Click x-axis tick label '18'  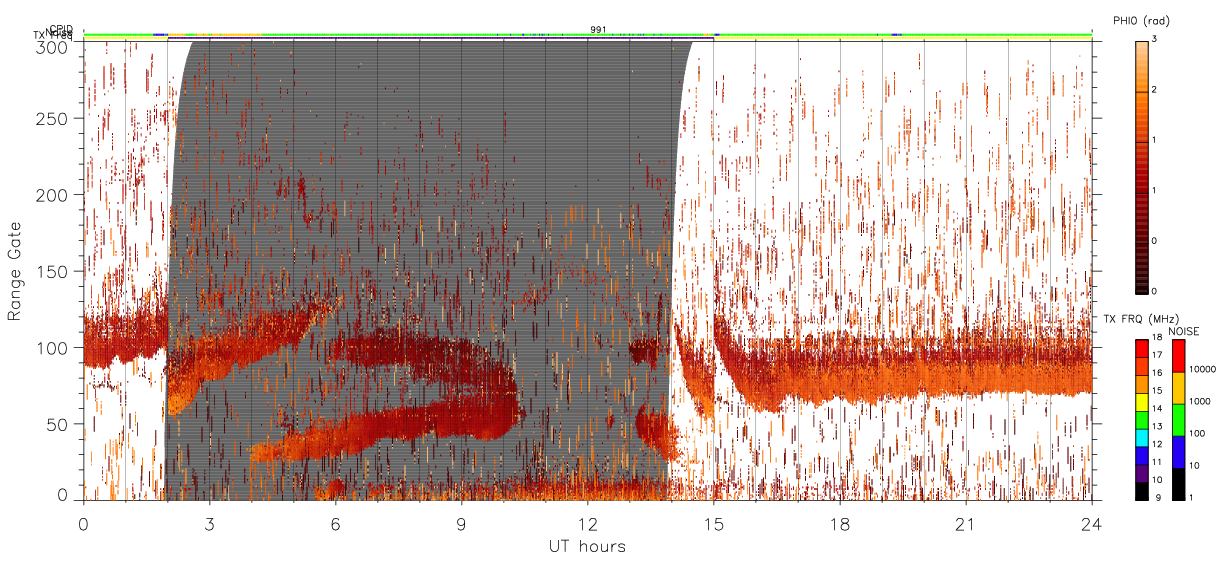pyautogui.click(x=840, y=525)
